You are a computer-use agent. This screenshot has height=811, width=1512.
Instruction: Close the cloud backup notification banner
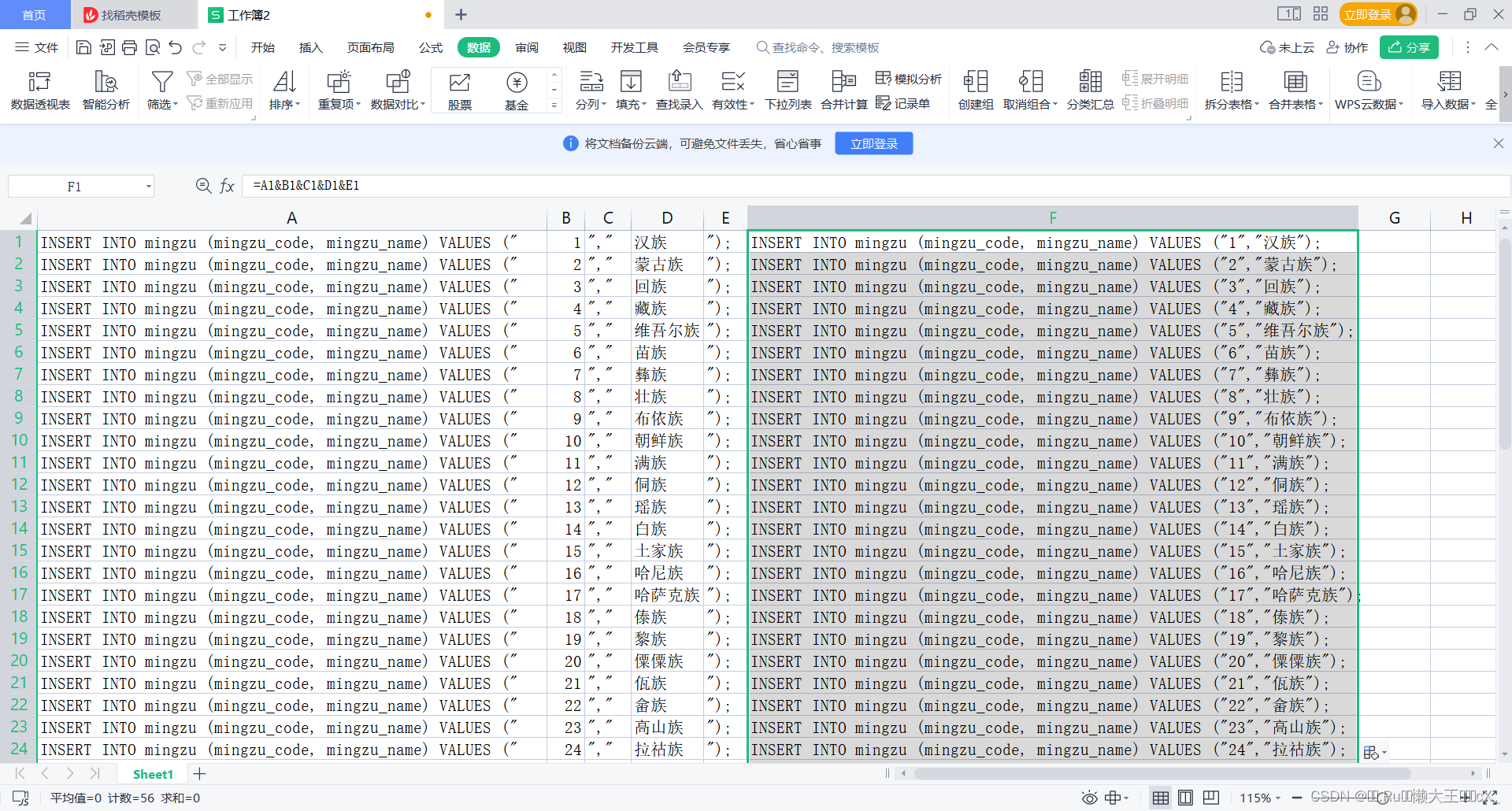coord(1498,143)
